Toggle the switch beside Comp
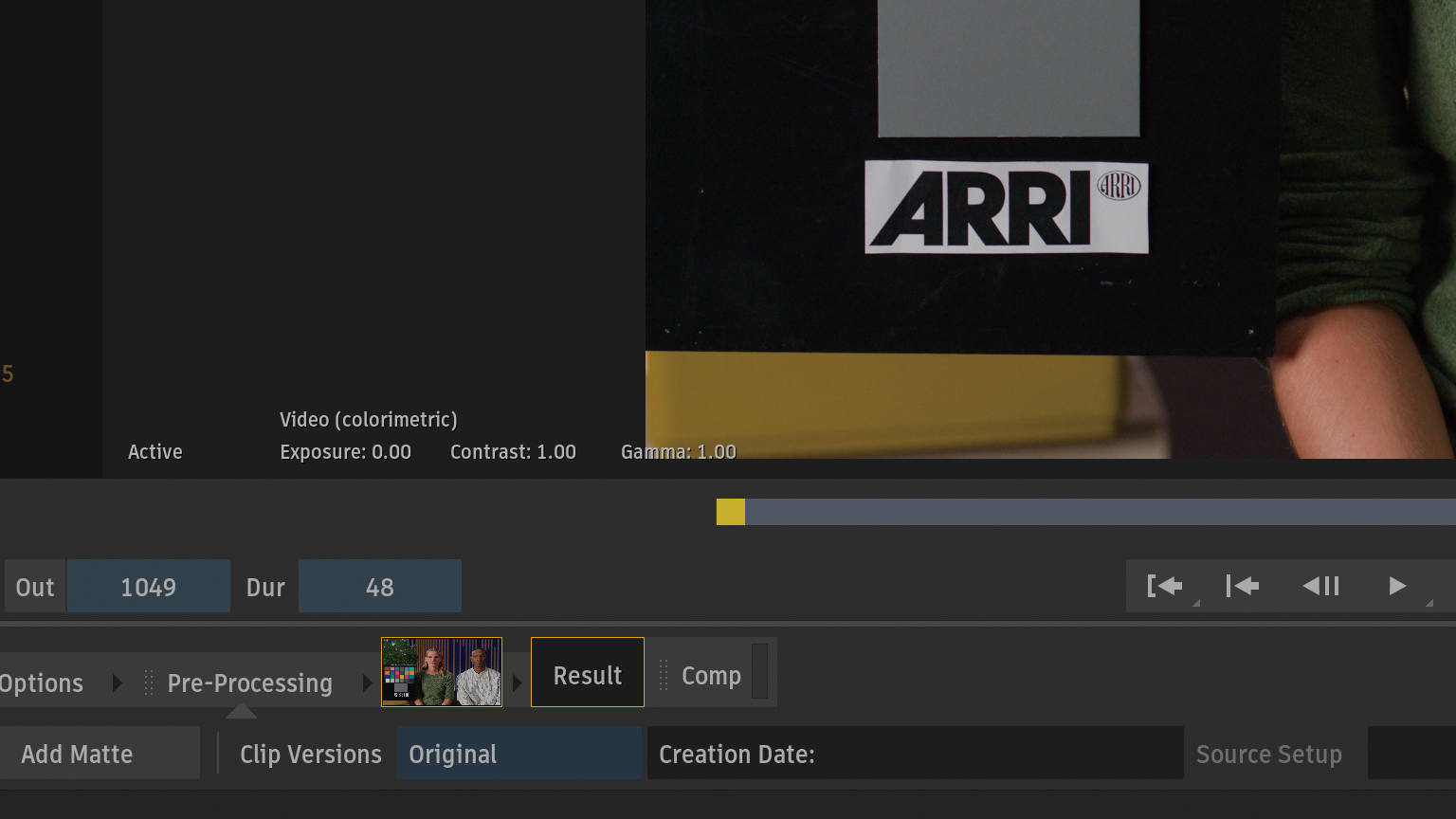 click(759, 671)
